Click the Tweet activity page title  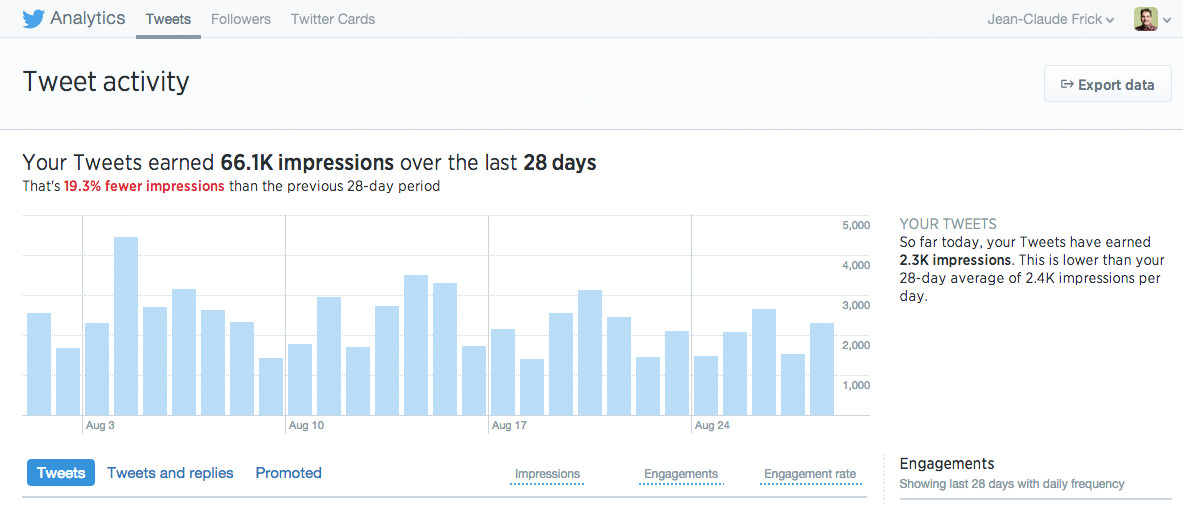pos(106,82)
